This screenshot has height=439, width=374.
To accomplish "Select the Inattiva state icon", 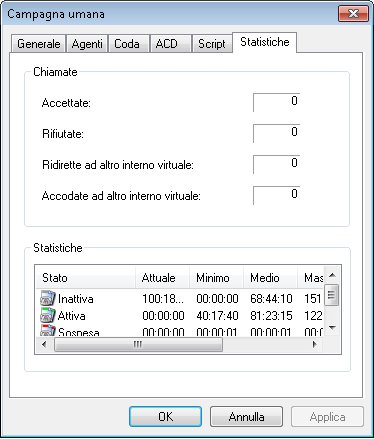I will click(47, 298).
